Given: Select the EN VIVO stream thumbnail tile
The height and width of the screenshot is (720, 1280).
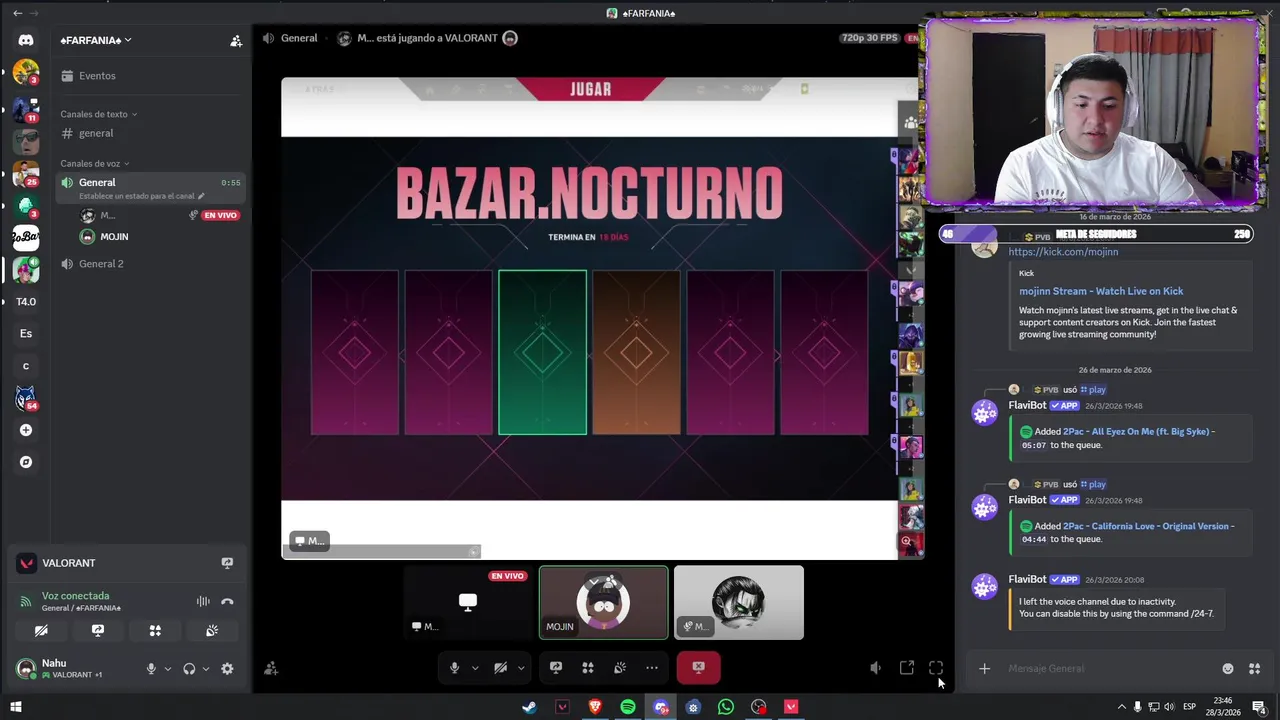Looking at the screenshot, I should pos(468,602).
